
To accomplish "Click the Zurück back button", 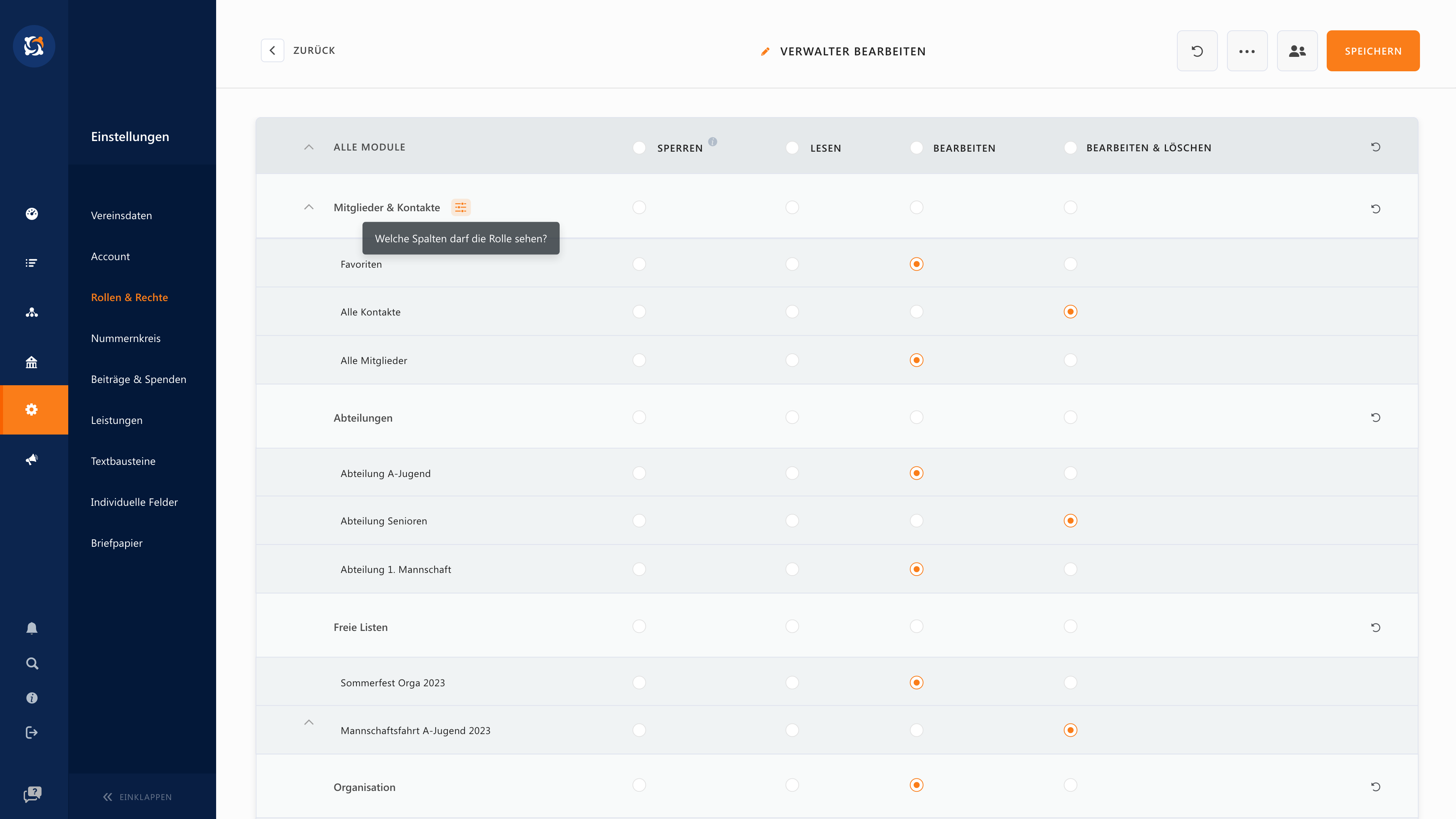I will pyautogui.click(x=273, y=50).
